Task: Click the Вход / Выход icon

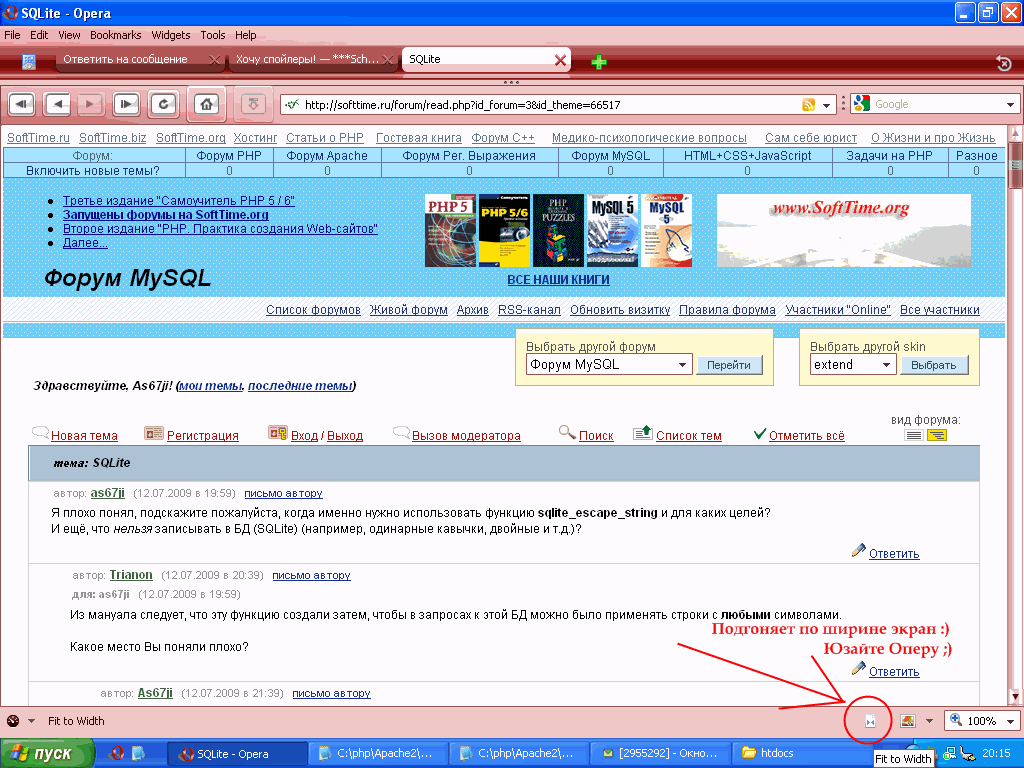Action: tap(278, 433)
